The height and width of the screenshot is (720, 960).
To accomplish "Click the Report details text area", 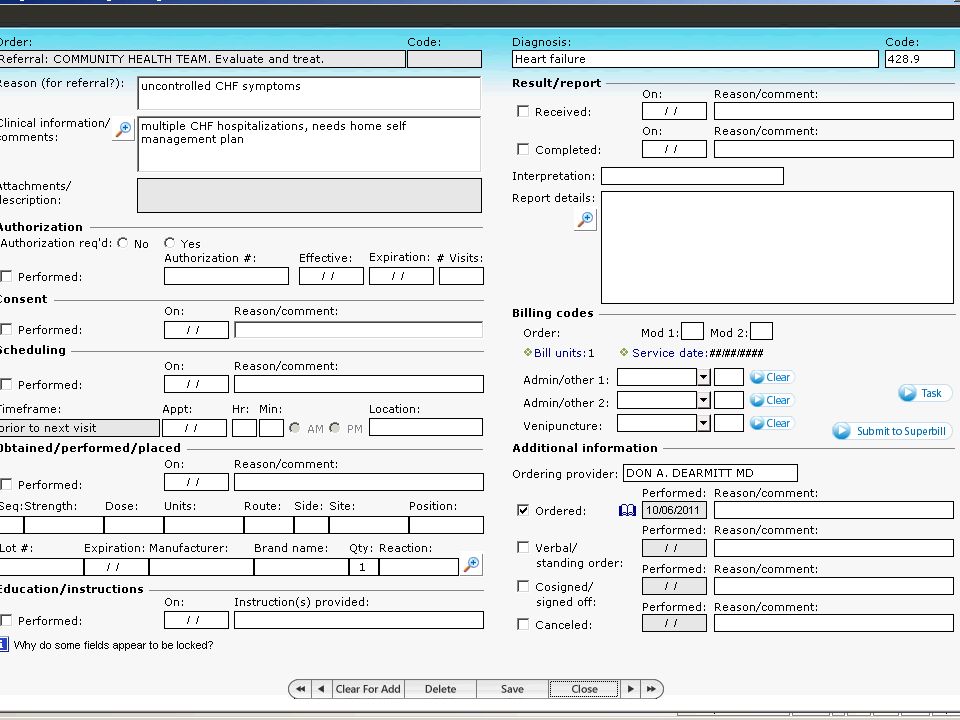I will click(x=778, y=247).
